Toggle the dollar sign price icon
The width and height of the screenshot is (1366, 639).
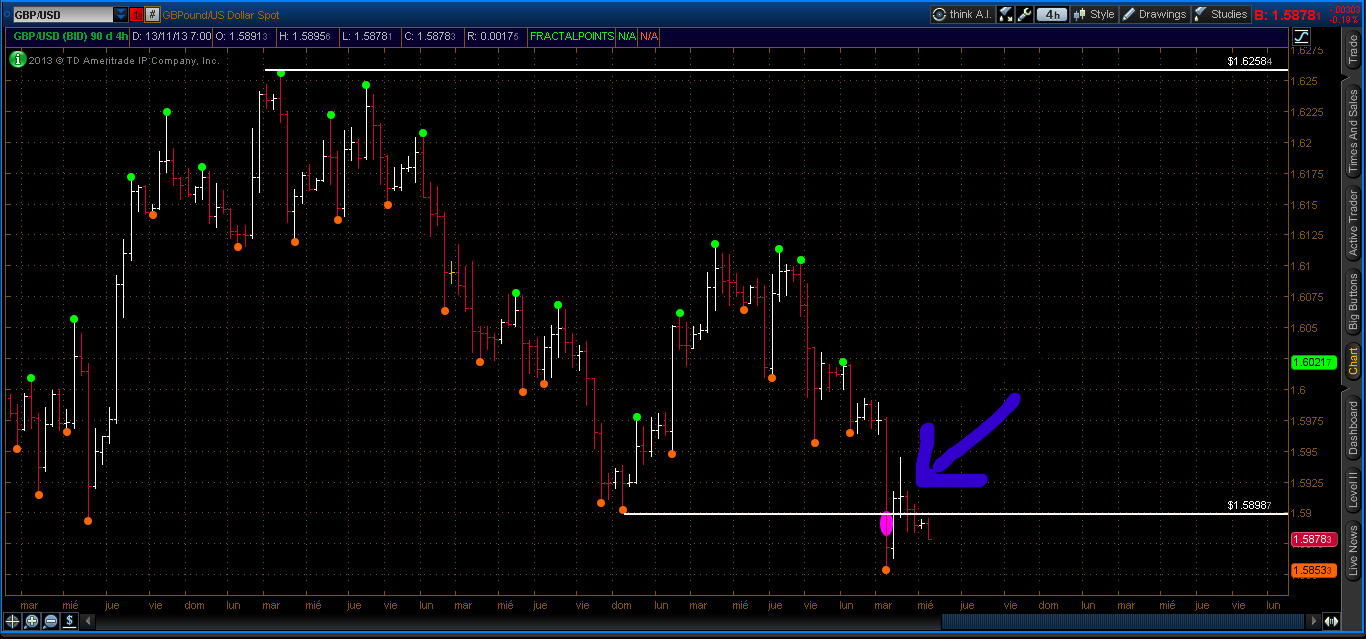(69, 621)
